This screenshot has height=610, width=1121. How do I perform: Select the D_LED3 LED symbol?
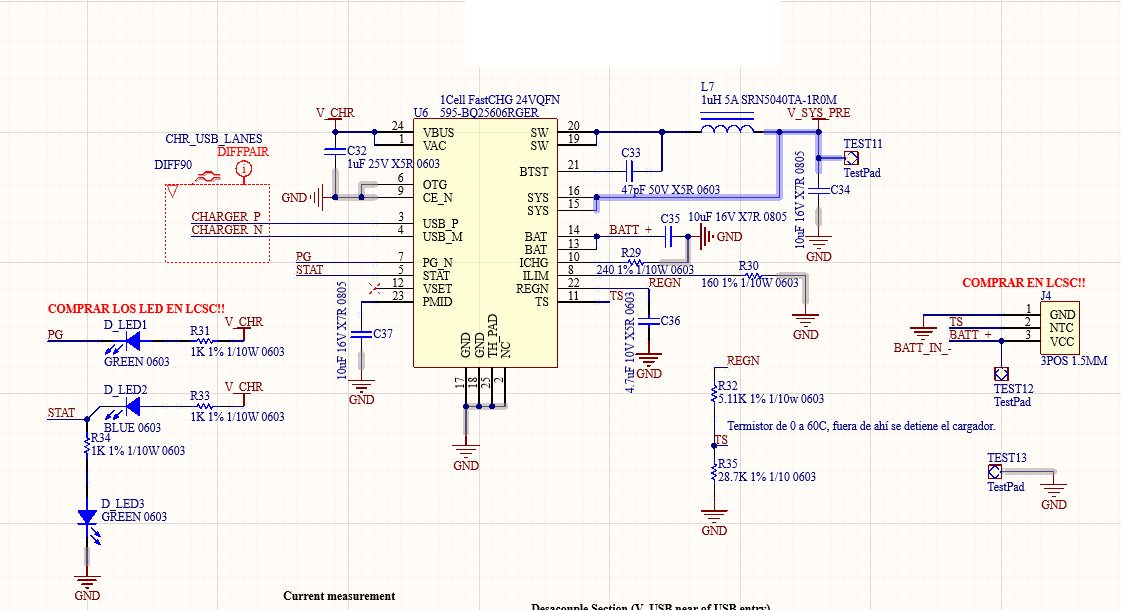coord(87,517)
